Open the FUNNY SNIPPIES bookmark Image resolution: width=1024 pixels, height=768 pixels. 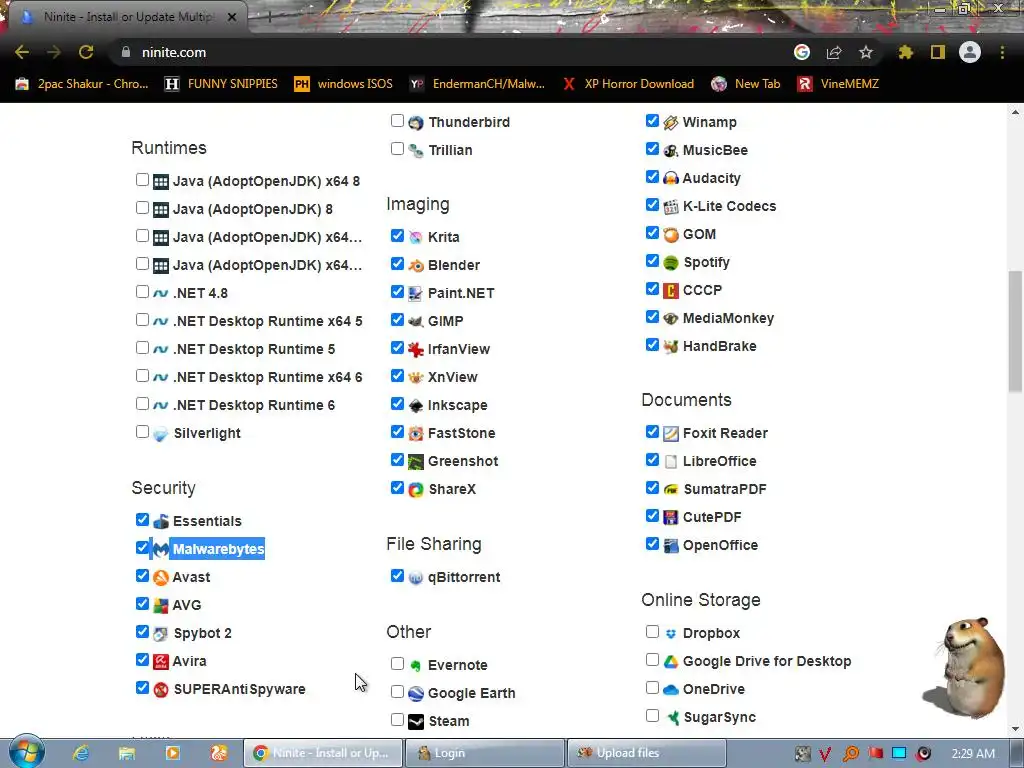point(221,84)
